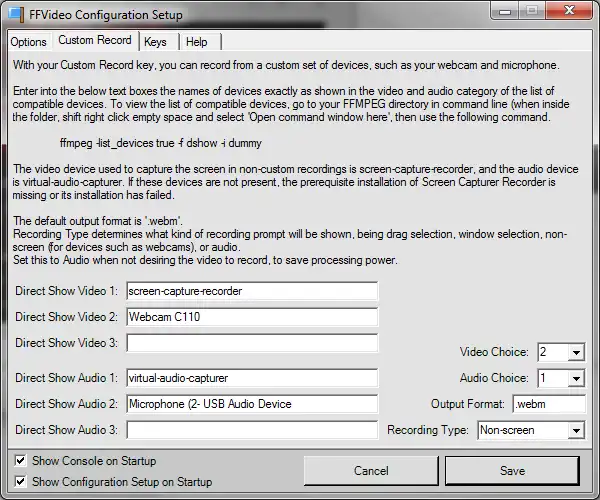This screenshot has height=500, width=600.
Task: Uncheck Show Console on Startup
Action: pyautogui.click(x=20, y=461)
